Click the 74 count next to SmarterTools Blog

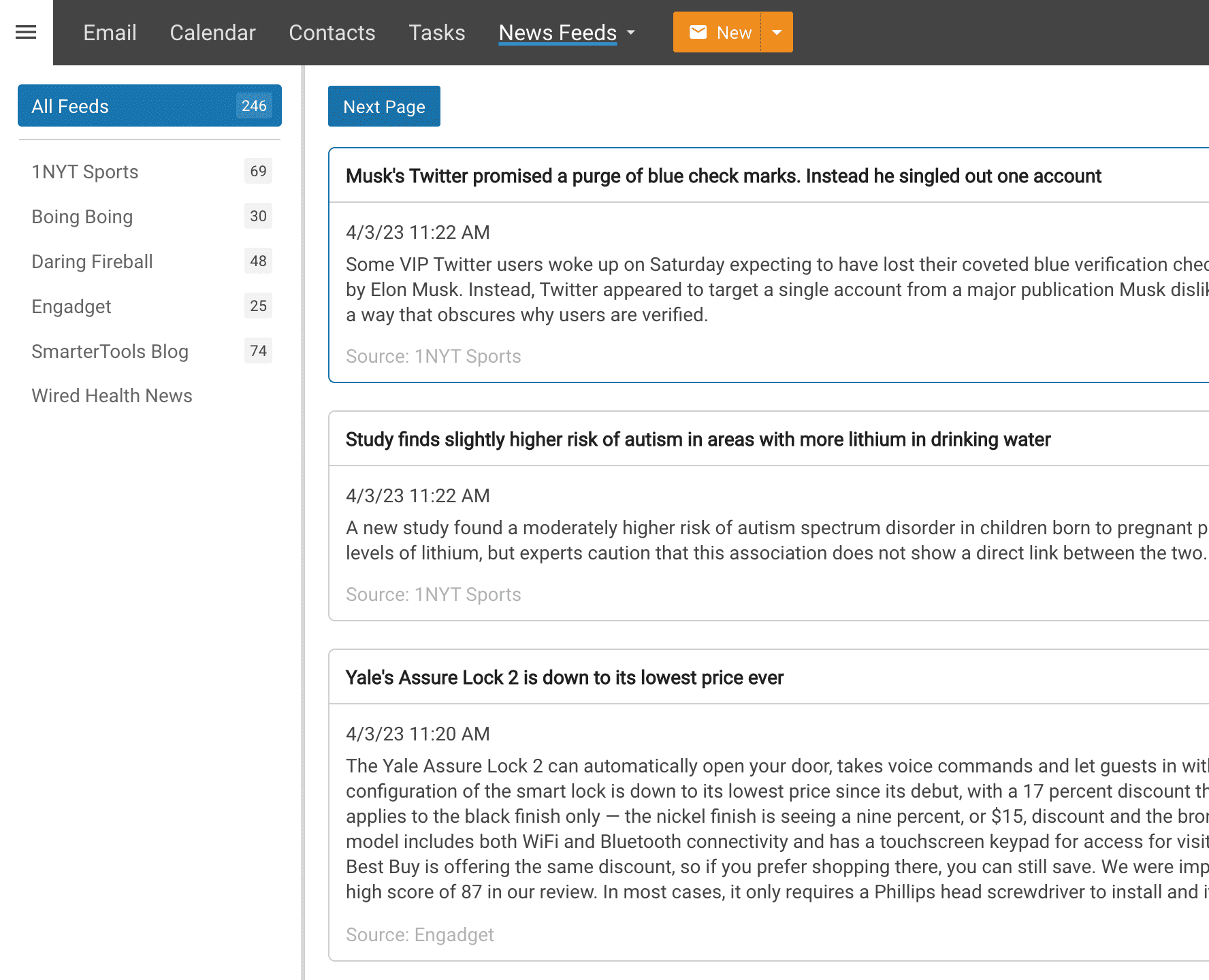click(x=258, y=350)
